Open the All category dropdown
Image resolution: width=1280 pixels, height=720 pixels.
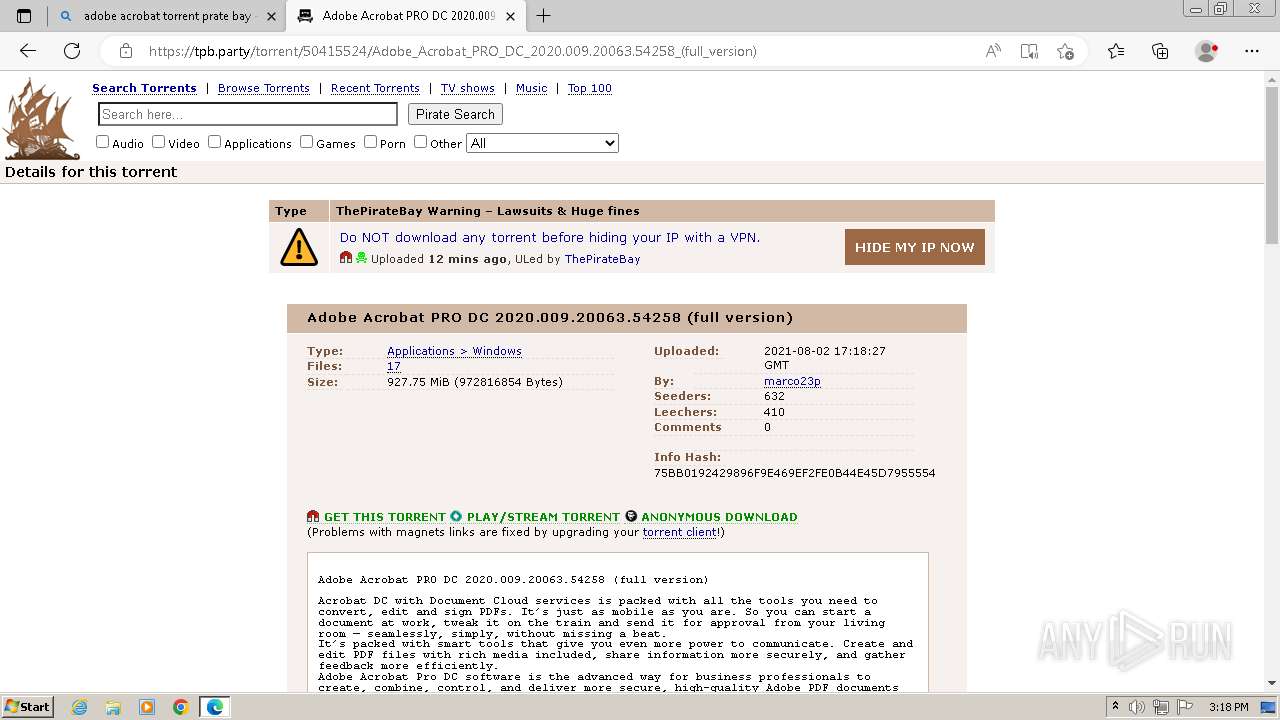coord(542,143)
